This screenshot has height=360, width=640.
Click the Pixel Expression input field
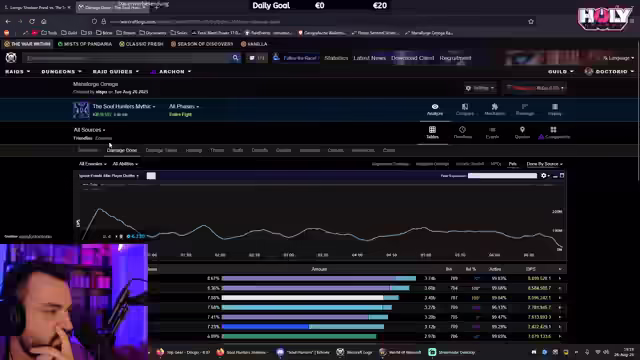tap(502, 176)
